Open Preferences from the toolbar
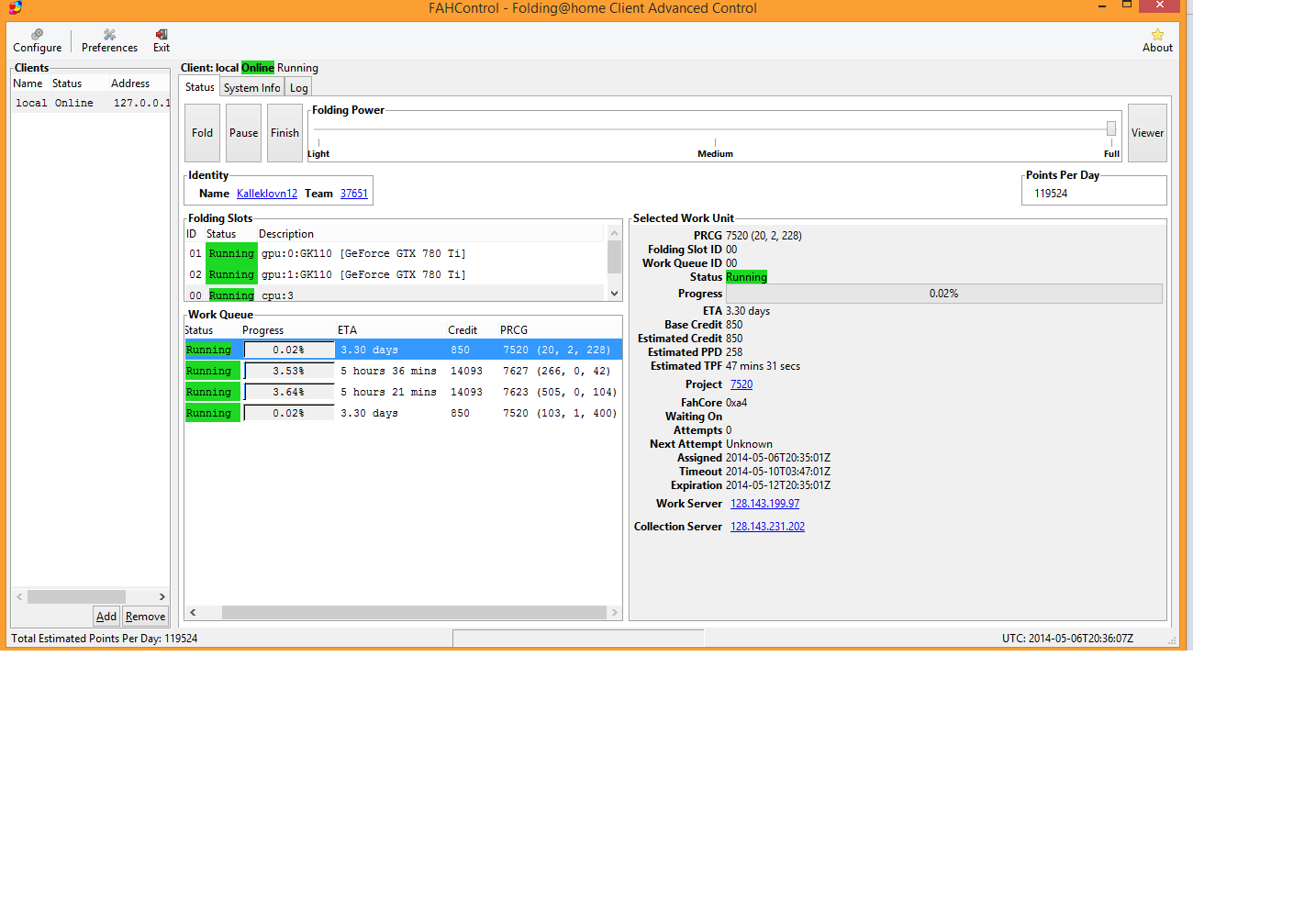 click(109, 40)
